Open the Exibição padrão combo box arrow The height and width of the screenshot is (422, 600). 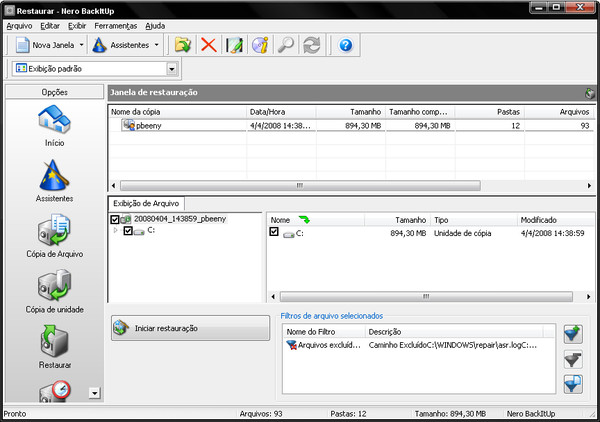pyautogui.click(x=172, y=69)
